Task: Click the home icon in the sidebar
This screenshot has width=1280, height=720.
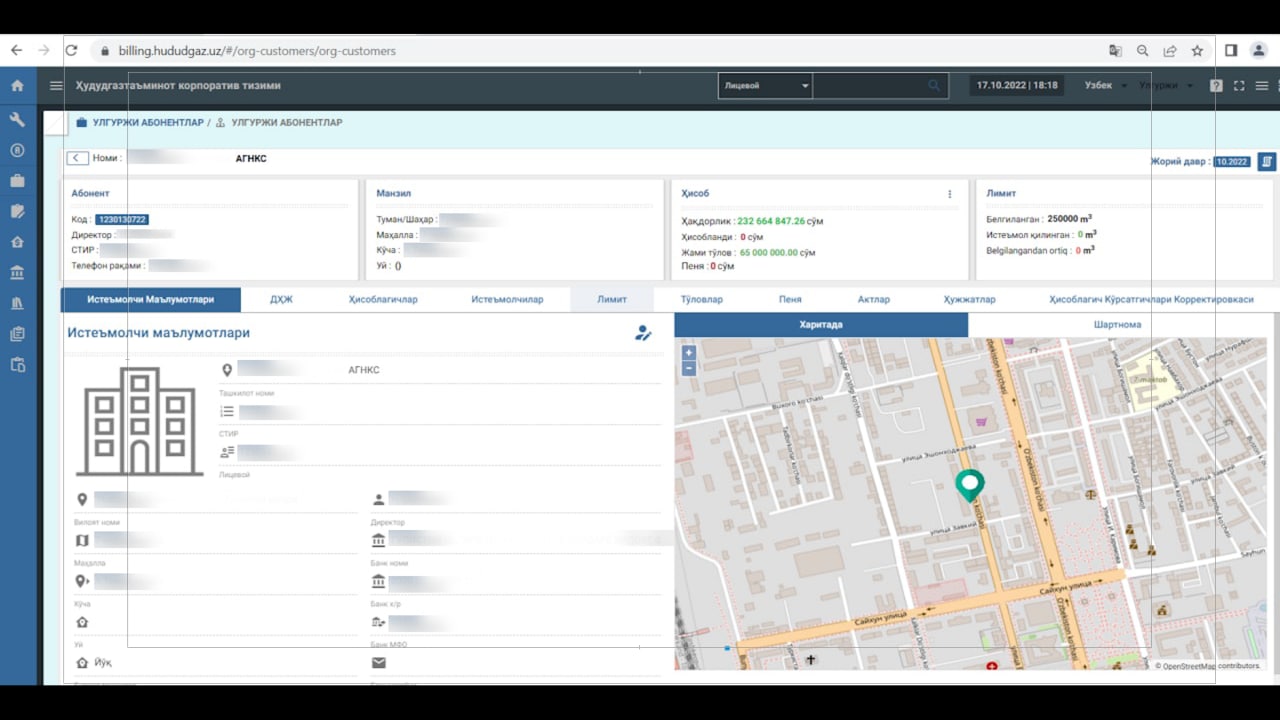Action: click(17, 86)
